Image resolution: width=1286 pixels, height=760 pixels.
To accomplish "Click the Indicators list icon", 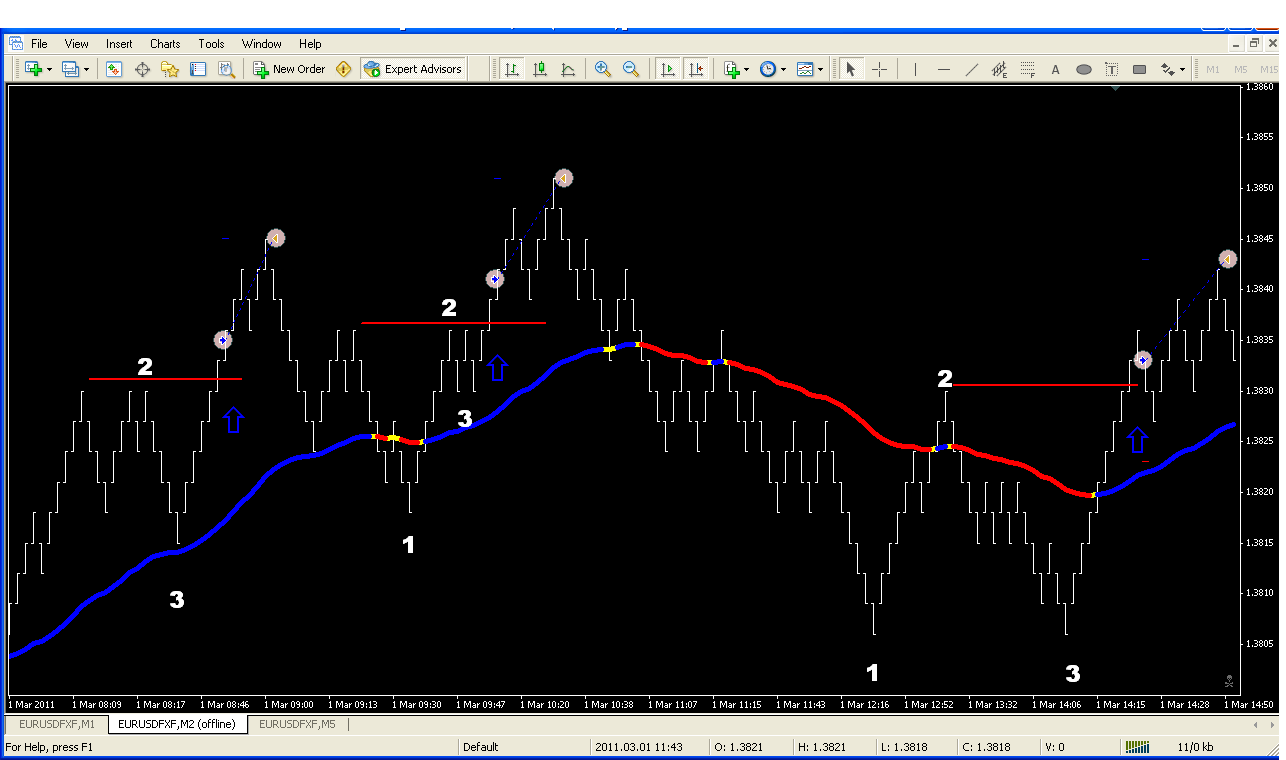I will click(731, 69).
